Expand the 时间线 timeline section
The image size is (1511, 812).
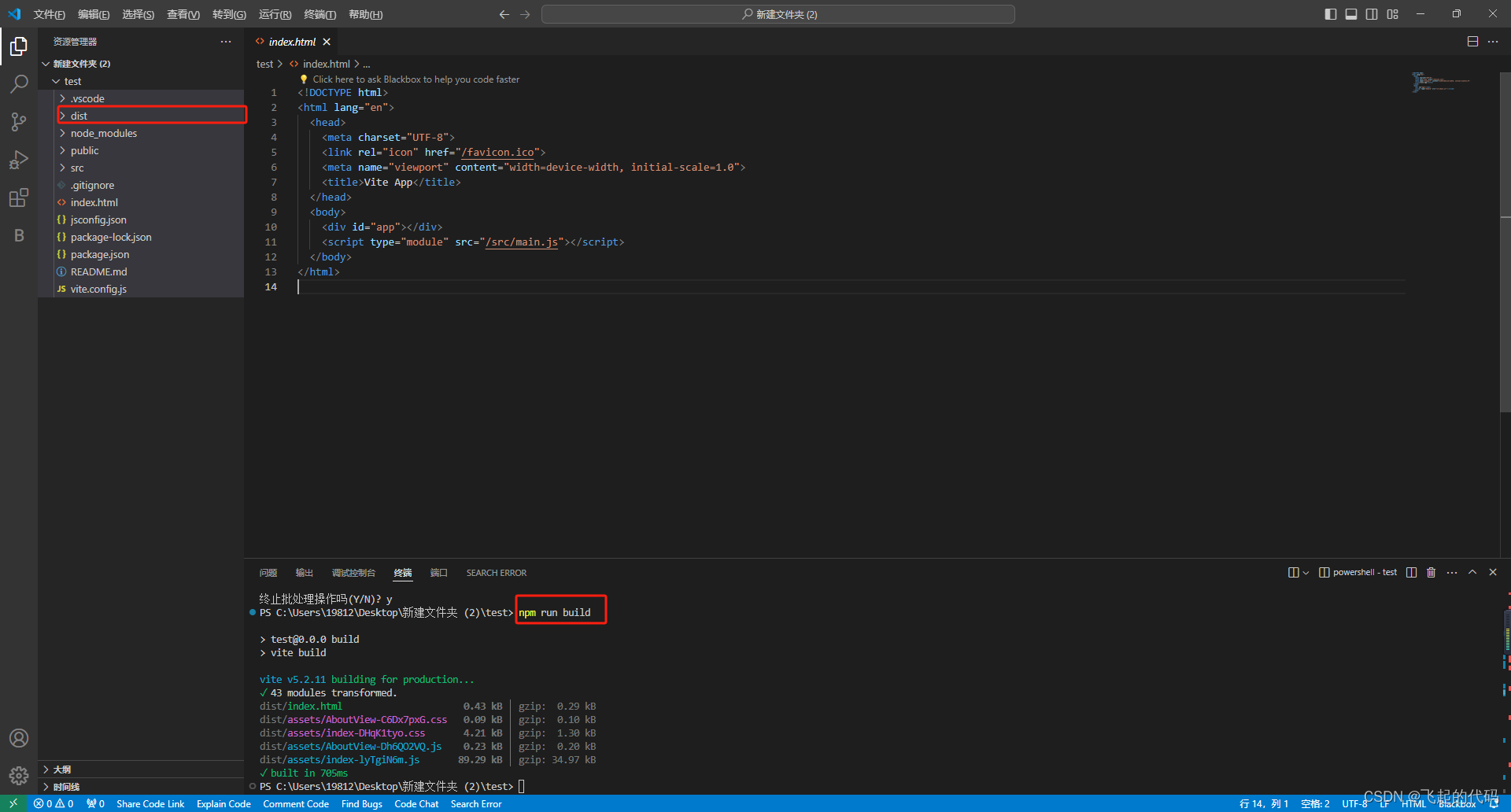[142, 787]
